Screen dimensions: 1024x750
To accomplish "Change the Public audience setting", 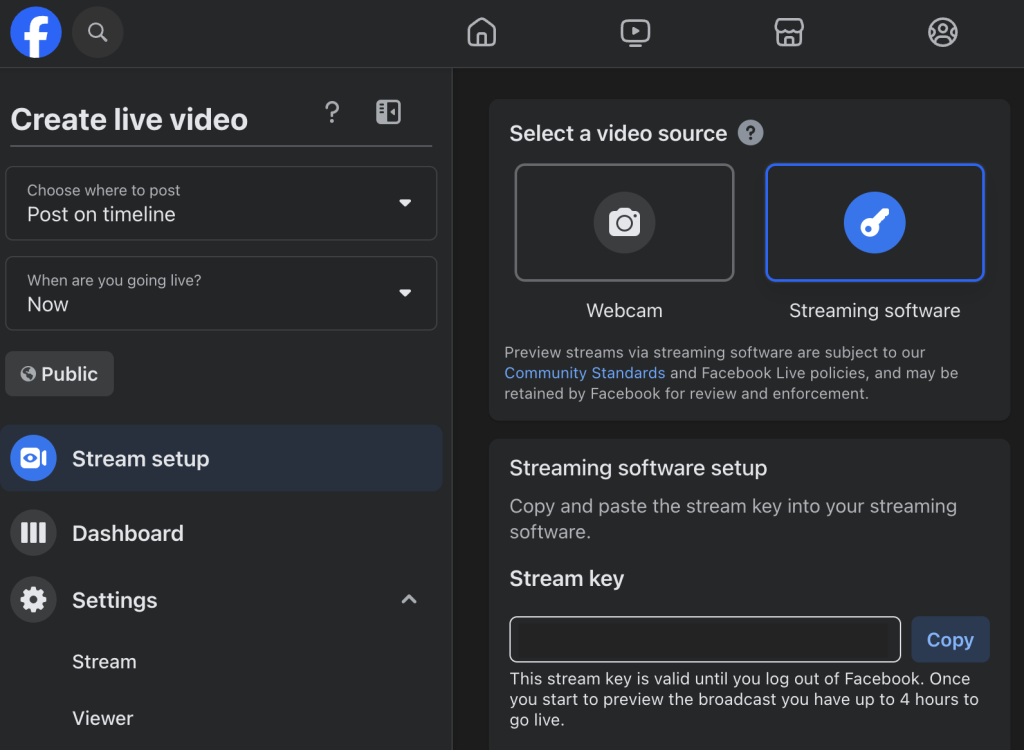I will (59, 373).
